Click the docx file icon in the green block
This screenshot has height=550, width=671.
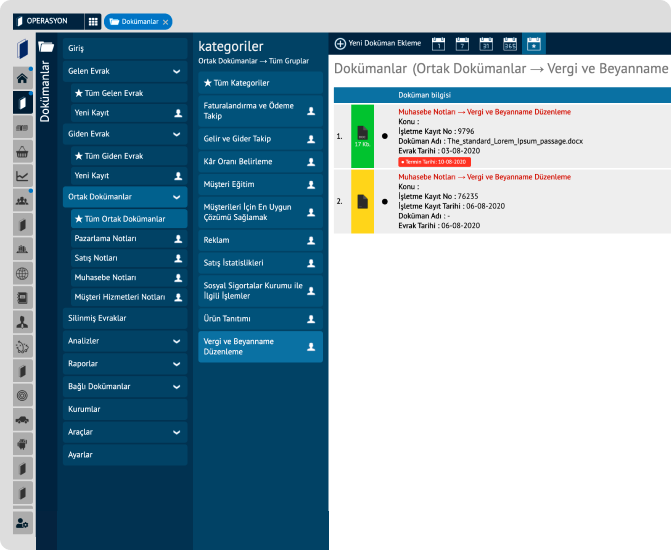click(x=362, y=134)
